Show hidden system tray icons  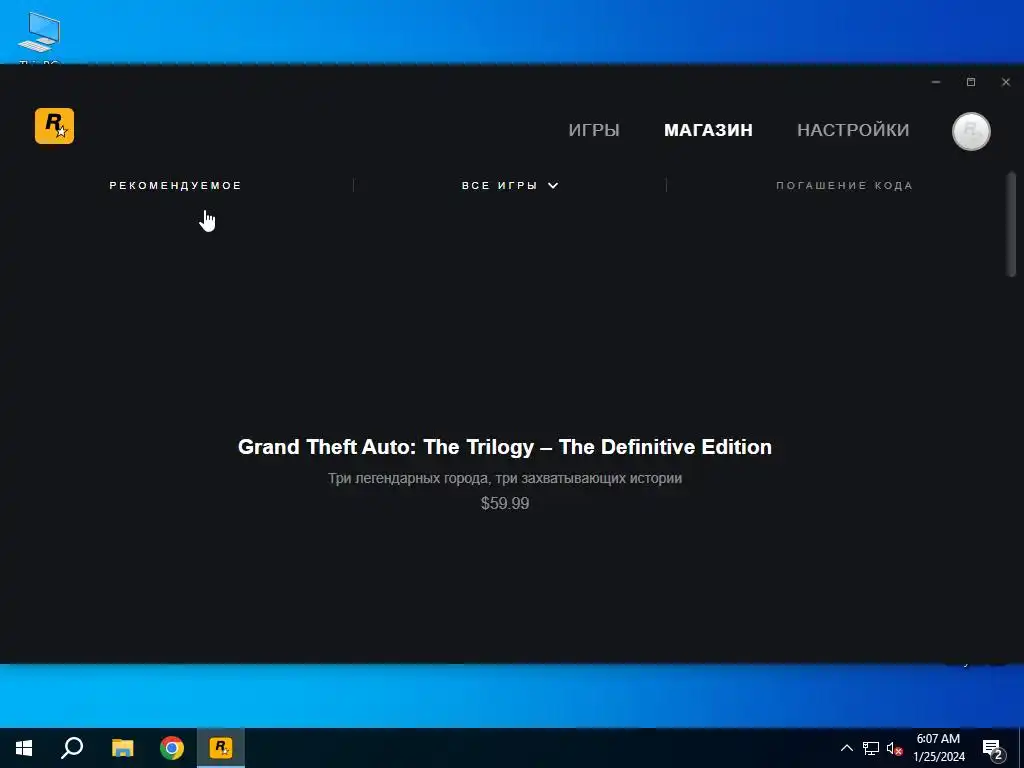[846, 748]
